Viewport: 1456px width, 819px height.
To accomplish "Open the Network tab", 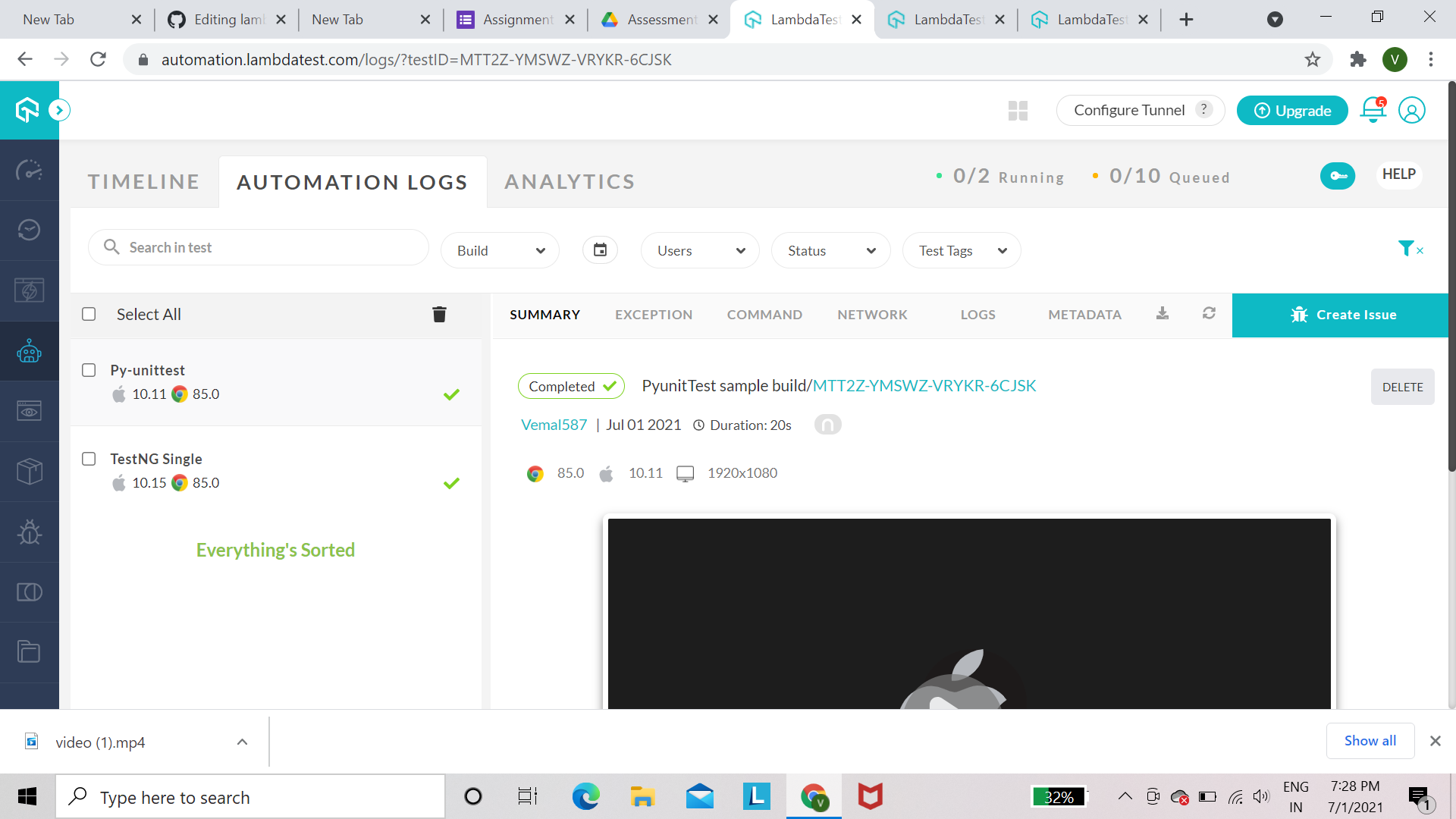I will click(872, 315).
